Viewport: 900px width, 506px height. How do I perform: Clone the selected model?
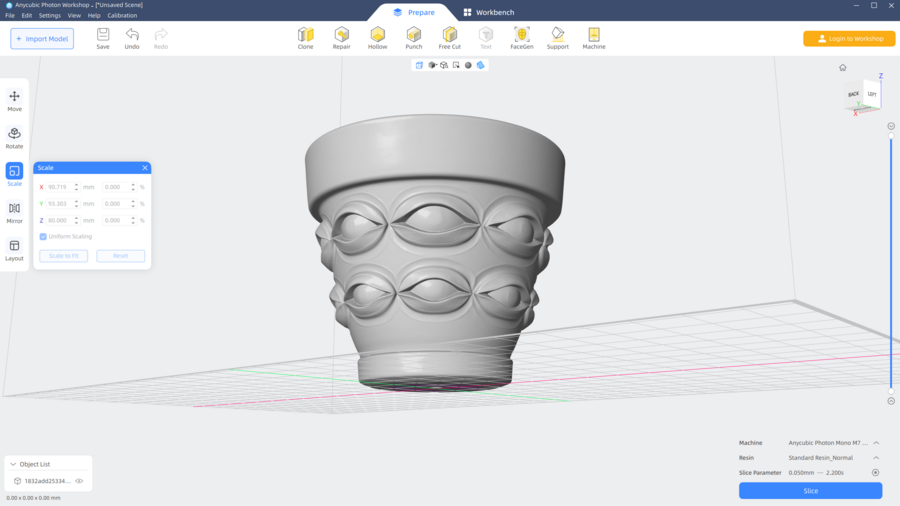tap(305, 38)
